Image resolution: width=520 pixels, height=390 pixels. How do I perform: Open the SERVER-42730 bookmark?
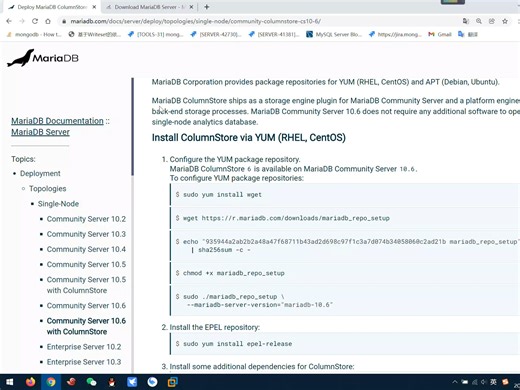216,34
